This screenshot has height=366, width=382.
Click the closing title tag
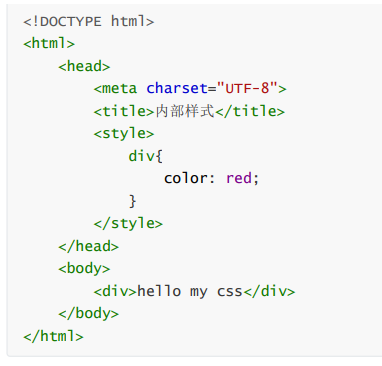click(x=250, y=111)
